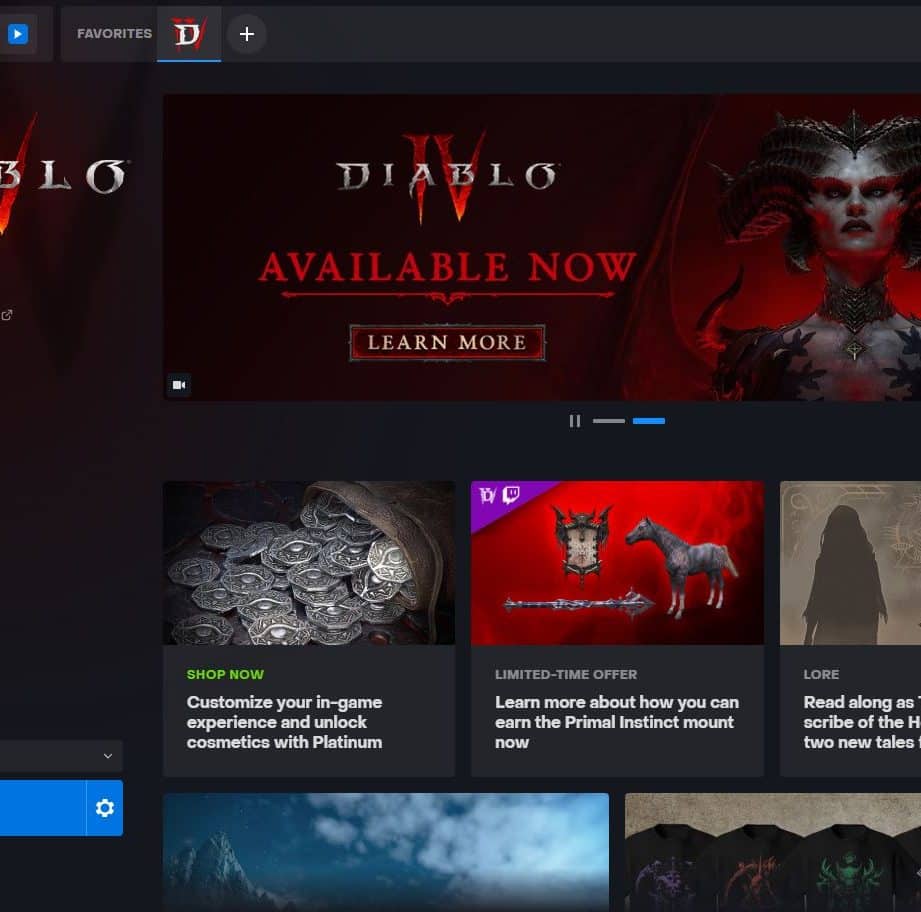The image size is (921, 912).
Task: Open the Lore card with silhouette
Action: coord(850,563)
